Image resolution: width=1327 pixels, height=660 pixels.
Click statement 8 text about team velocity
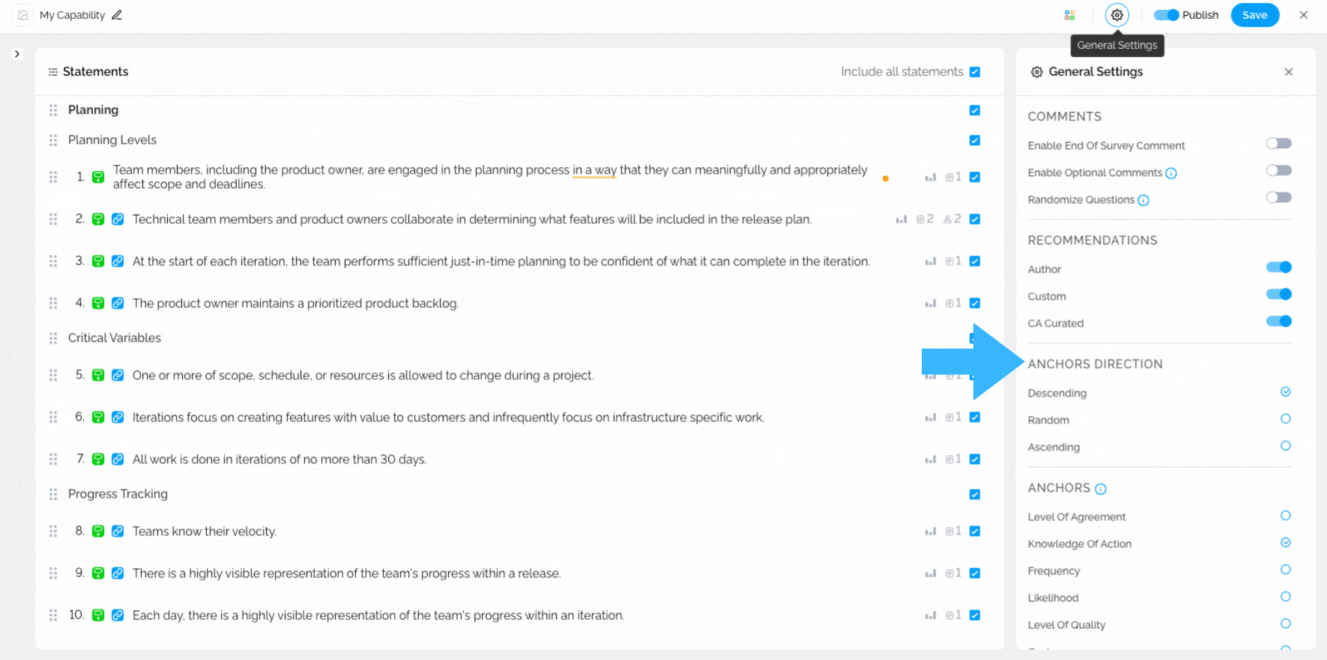[x=204, y=531]
